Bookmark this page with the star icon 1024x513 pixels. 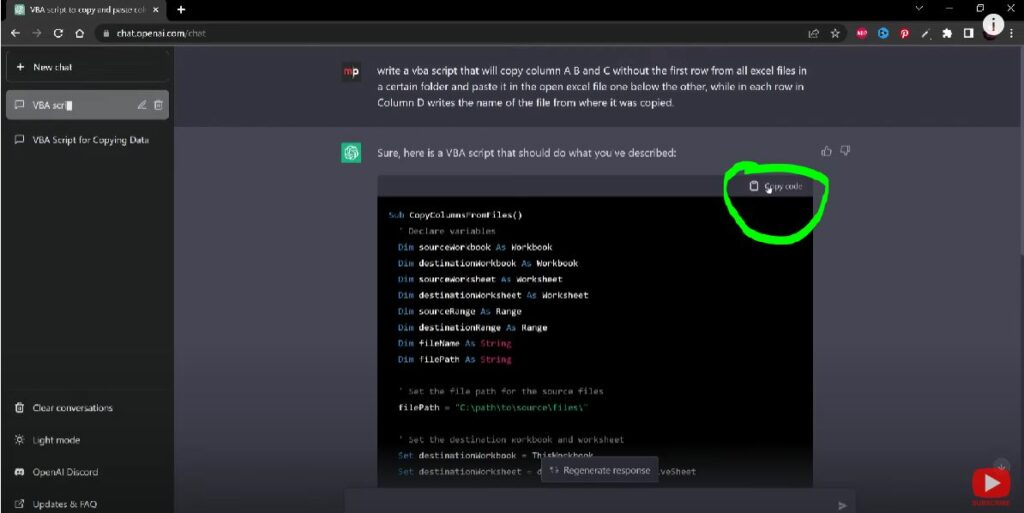[835, 33]
